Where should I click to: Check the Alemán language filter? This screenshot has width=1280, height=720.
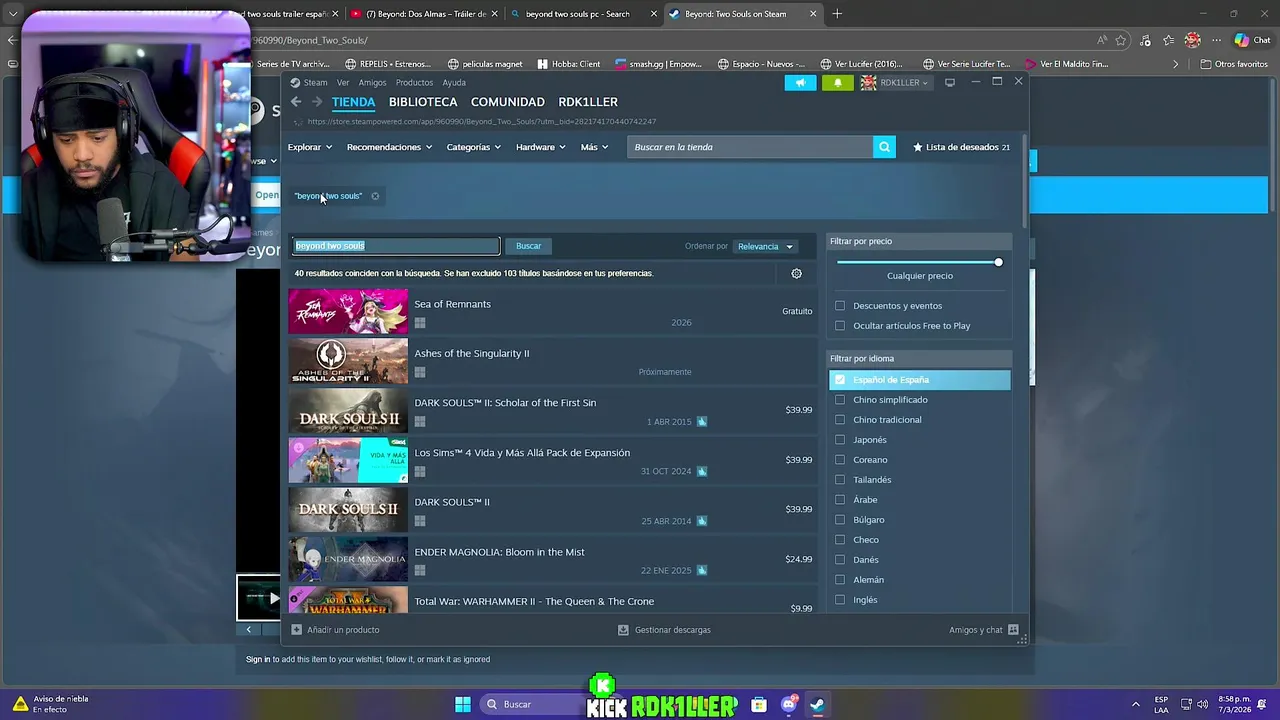[840, 580]
